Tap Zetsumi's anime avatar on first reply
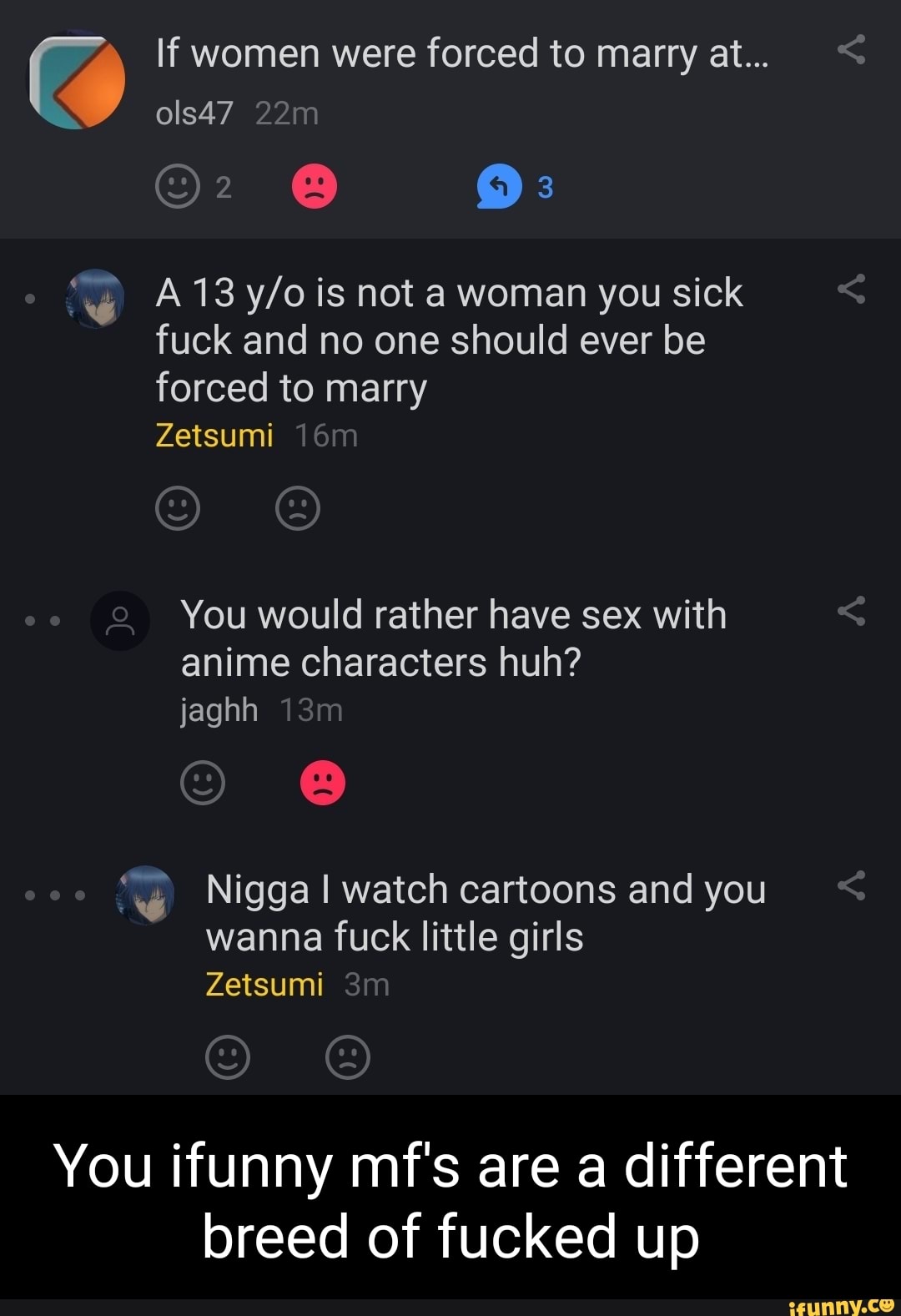 point(95,298)
